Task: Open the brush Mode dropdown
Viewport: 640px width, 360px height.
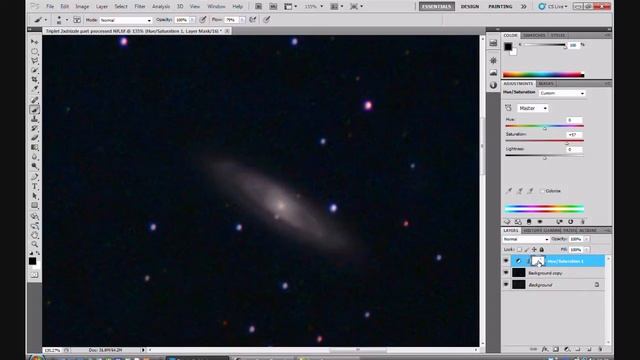Action: click(x=126, y=20)
